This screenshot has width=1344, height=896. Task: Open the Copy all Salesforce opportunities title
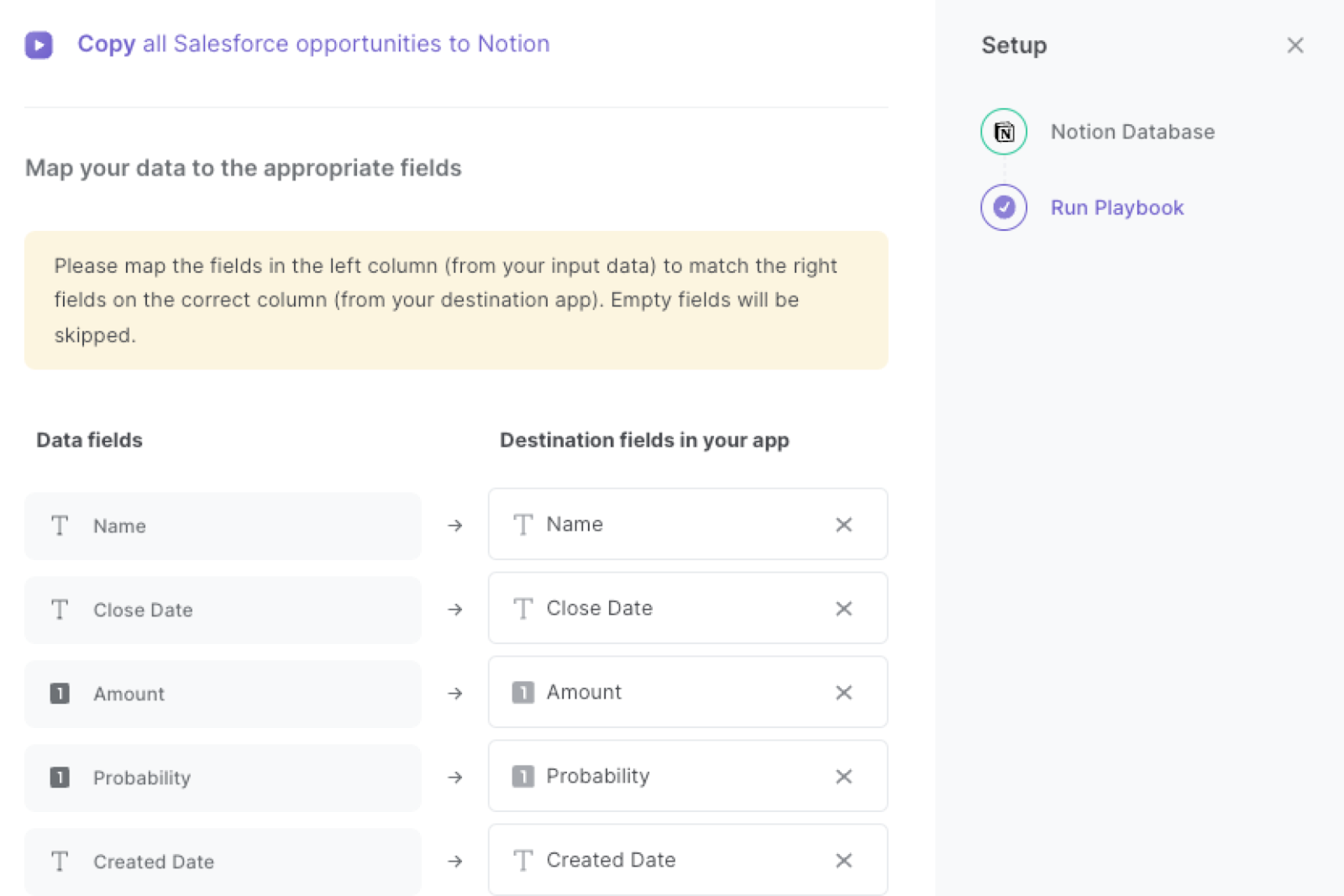click(313, 44)
